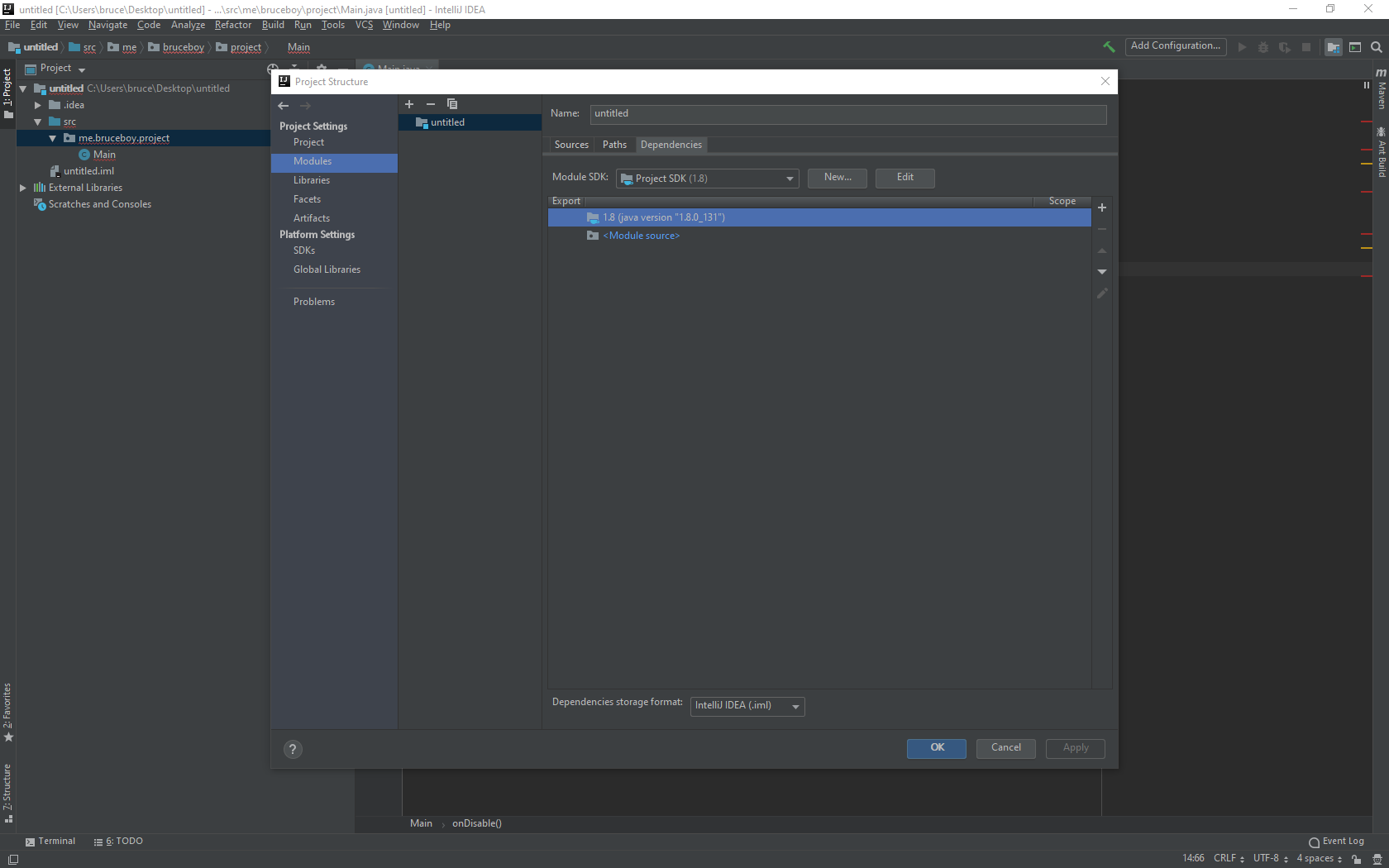This screenshot has width=1389, height=868.
Task: Click the Run Anything terminal-window icon
Action: tap(1355, 47)
